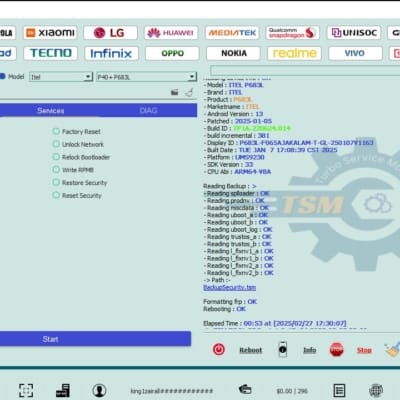This screenshot has width=400, height=400.
Task: Click the phone info icon
Action: tap(283, 349)
